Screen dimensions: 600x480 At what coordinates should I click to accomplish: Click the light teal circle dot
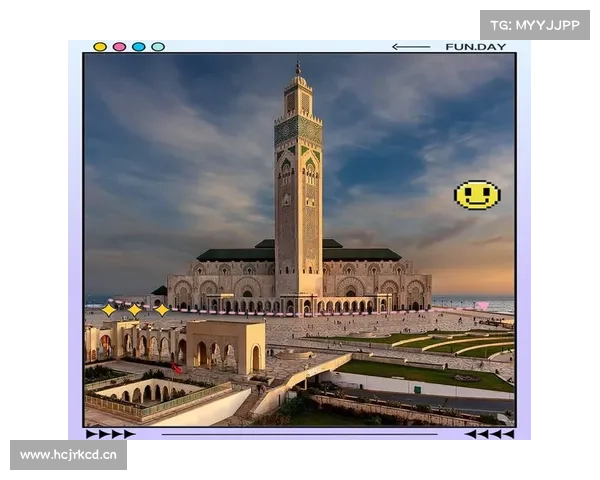pyautogui.click(x=158, y=47)
